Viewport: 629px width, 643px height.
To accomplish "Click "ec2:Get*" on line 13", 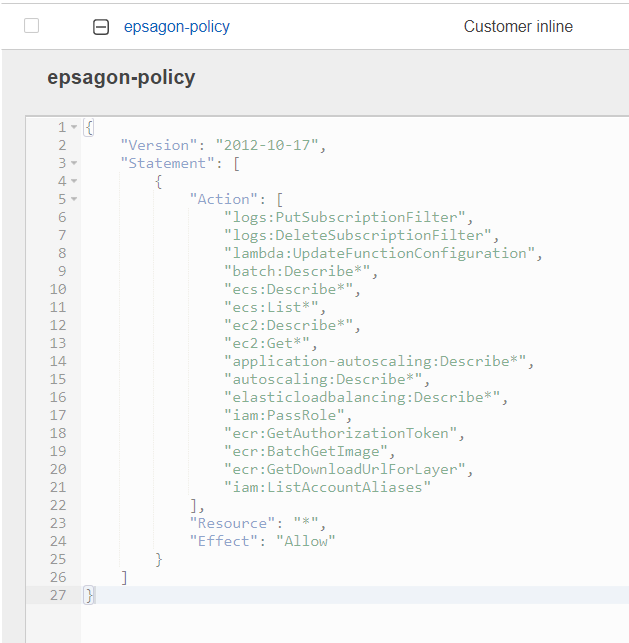I will [267, 344].
